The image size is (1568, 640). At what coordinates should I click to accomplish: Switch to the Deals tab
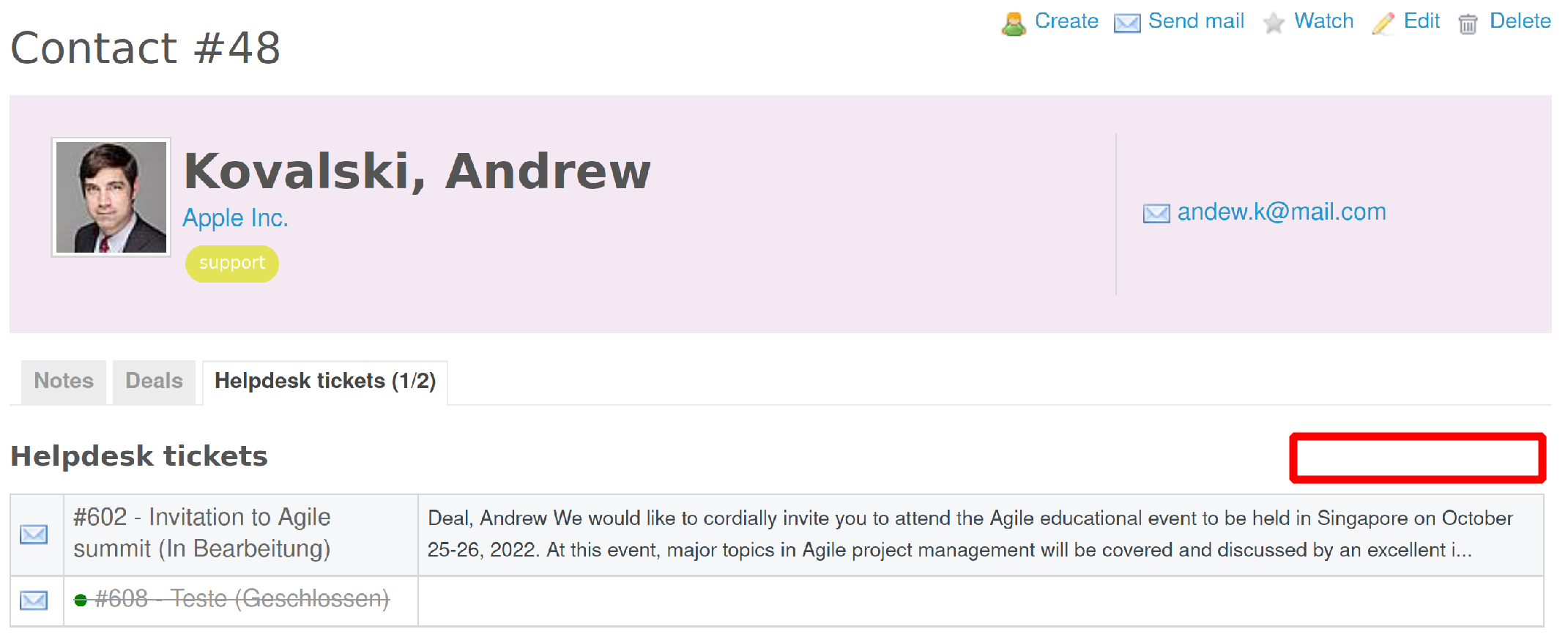coord(154,381)
